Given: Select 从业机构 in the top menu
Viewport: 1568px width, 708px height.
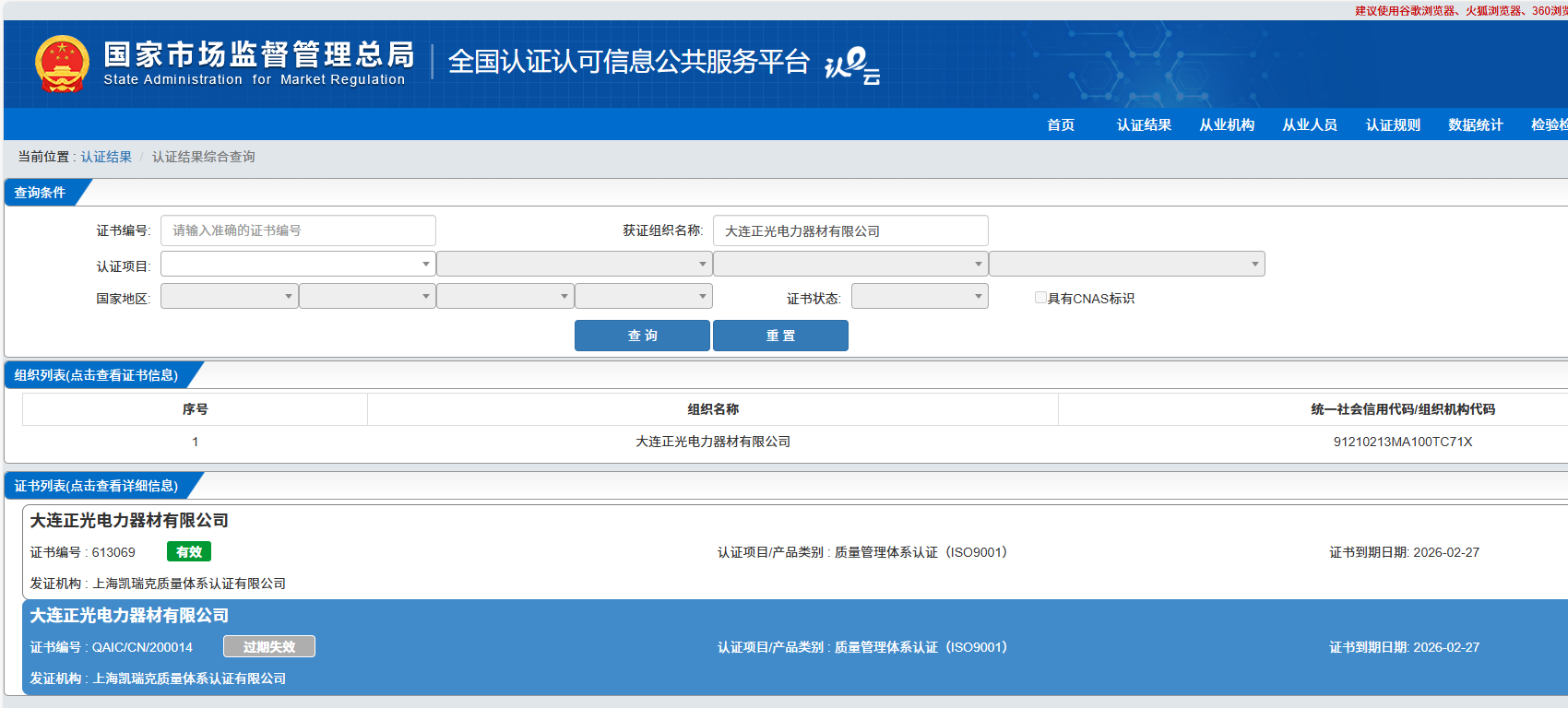Looking at the screenshot, I should point(1227,124).
